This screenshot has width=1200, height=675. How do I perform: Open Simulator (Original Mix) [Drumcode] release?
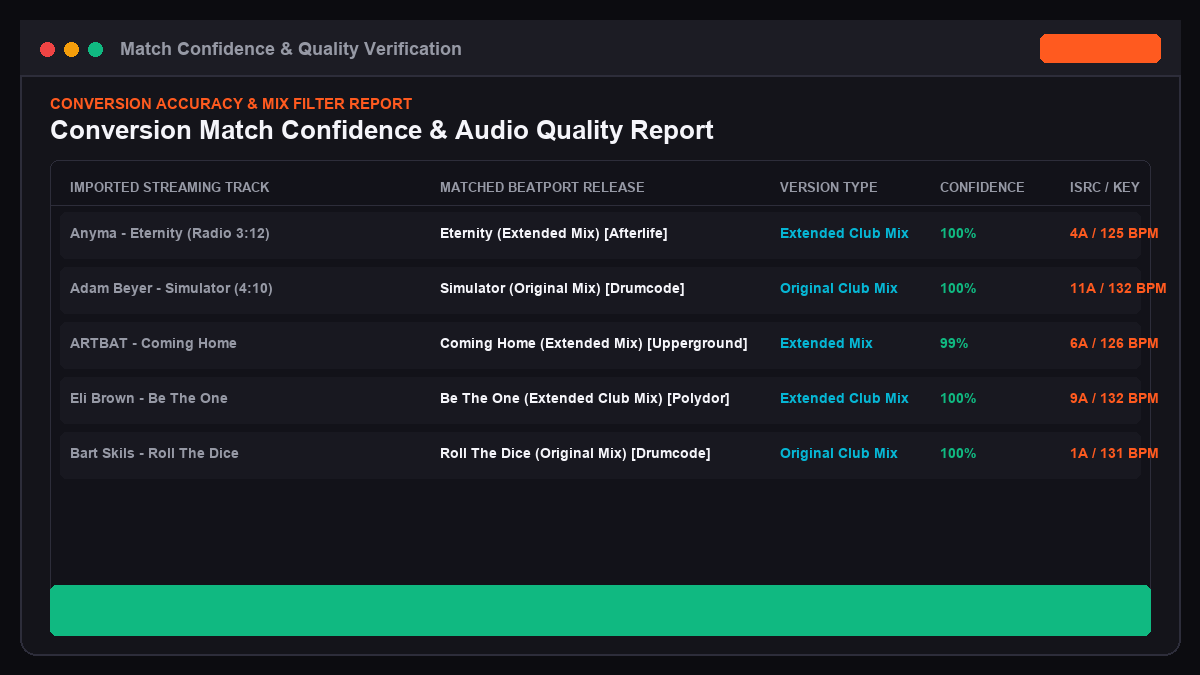[x=562, y=288]
